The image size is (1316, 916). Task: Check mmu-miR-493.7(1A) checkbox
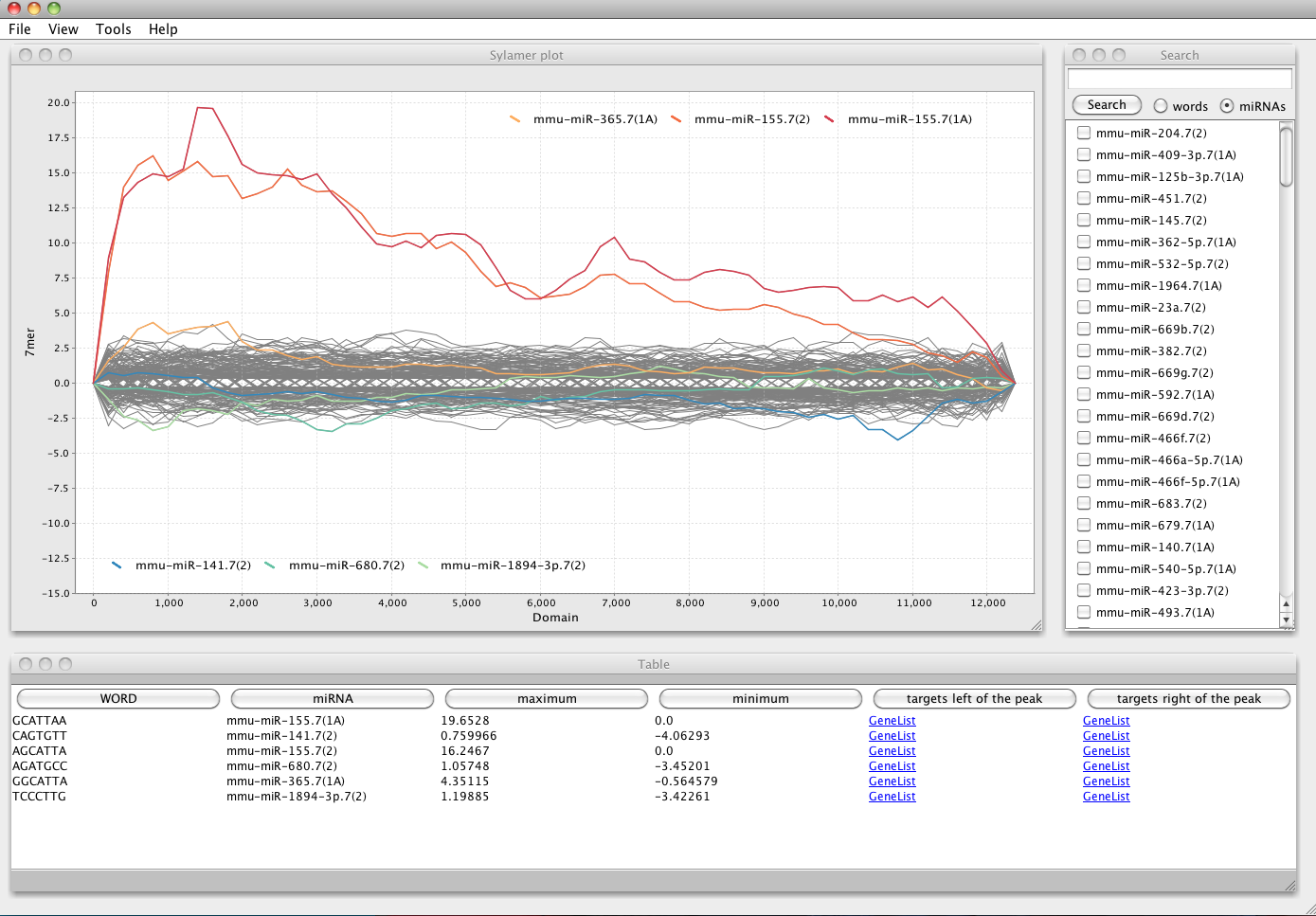coord(1084,612)
